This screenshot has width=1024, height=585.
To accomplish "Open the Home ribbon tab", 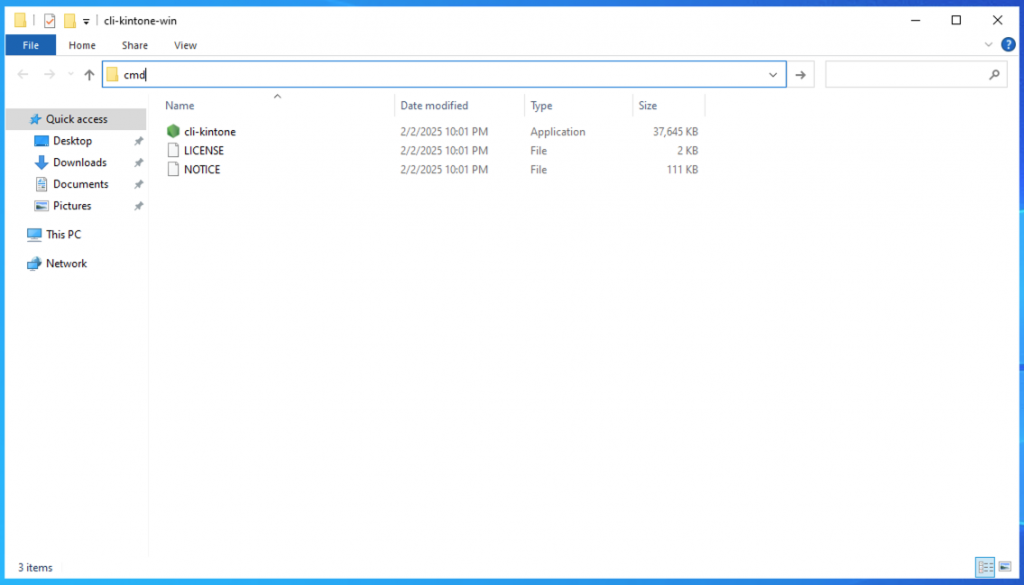I will click(82, 45).
